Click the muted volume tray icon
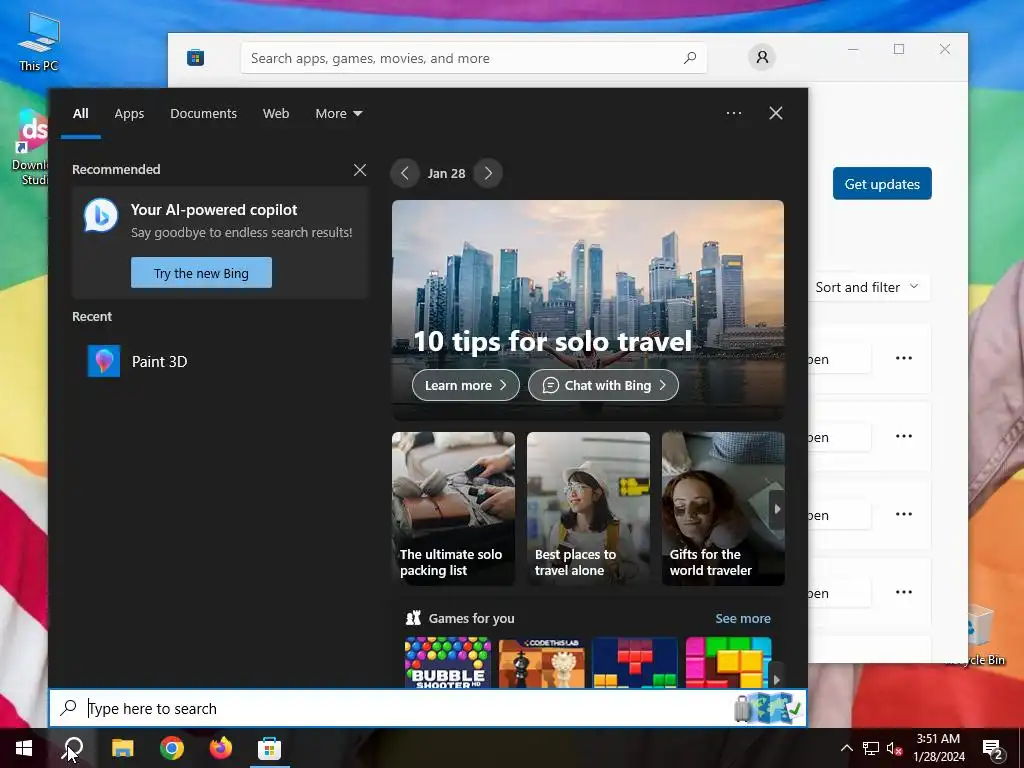This screenshot has width=1024, height=768. click(x=895, y=748)
